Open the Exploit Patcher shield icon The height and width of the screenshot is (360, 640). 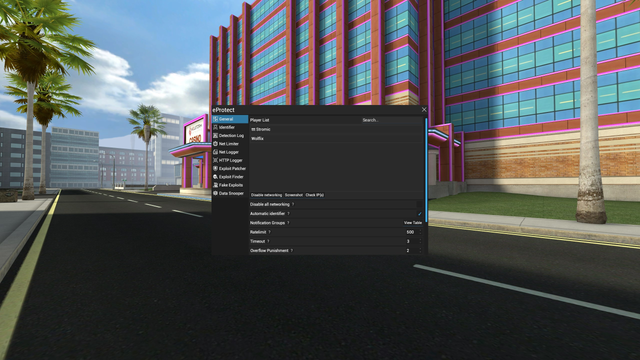[216, 169]
